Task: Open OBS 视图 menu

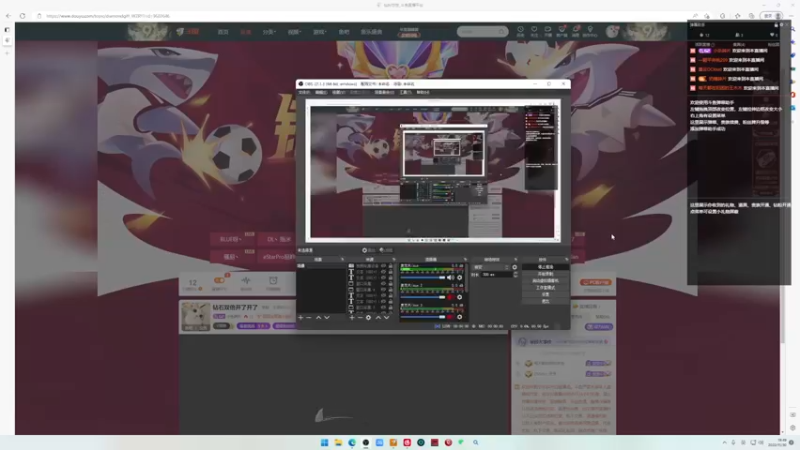Action: (338, 92)
